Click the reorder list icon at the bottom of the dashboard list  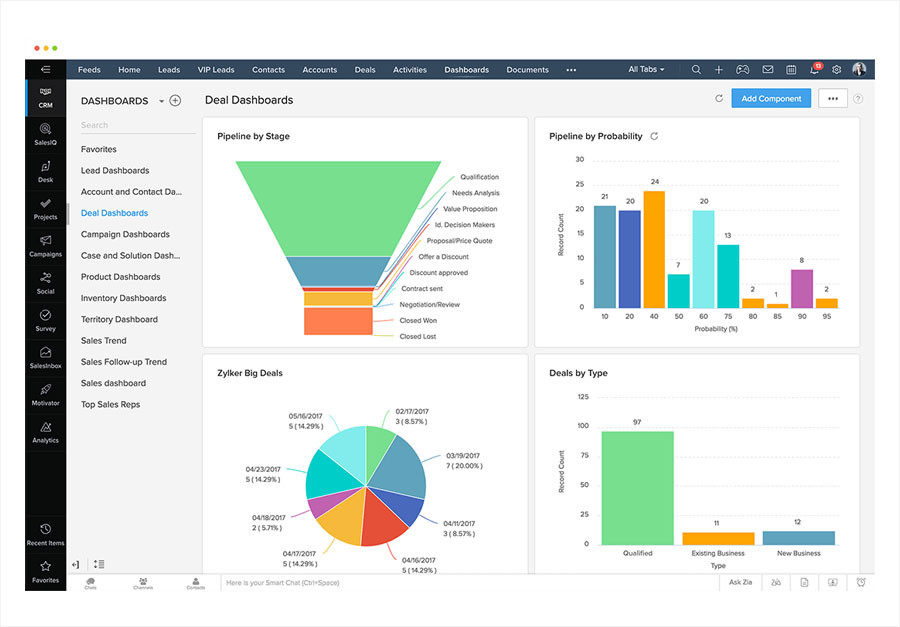99,564
